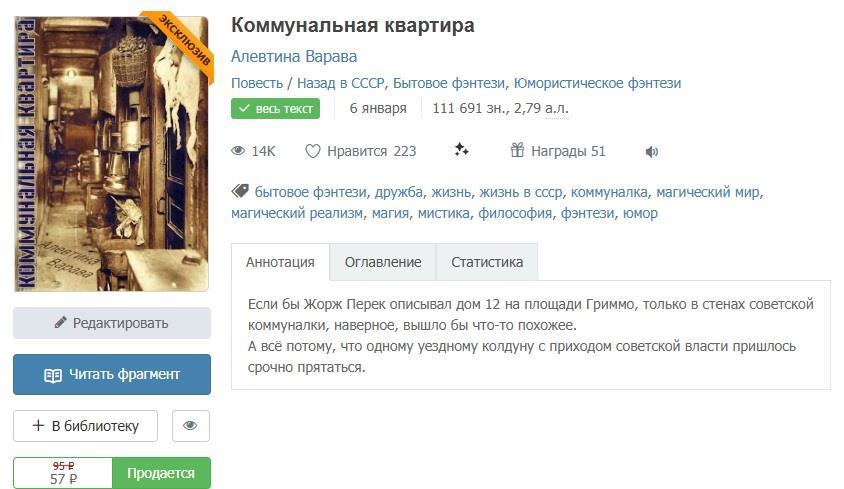844x489 pixels.
Task: Click the views eye icon beside 14K
Action: pyautogui.click(x=238, y=151)
